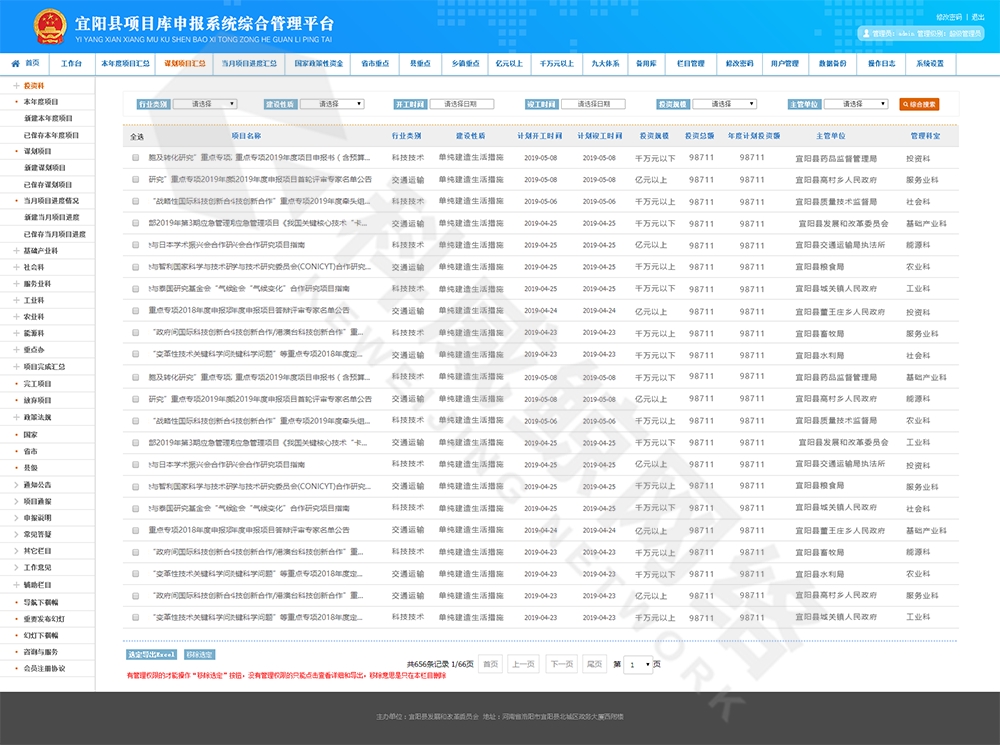This screenshot has height=745, width=1000.
Task: Click the national emblem logo in header
Action: [49, 25]
